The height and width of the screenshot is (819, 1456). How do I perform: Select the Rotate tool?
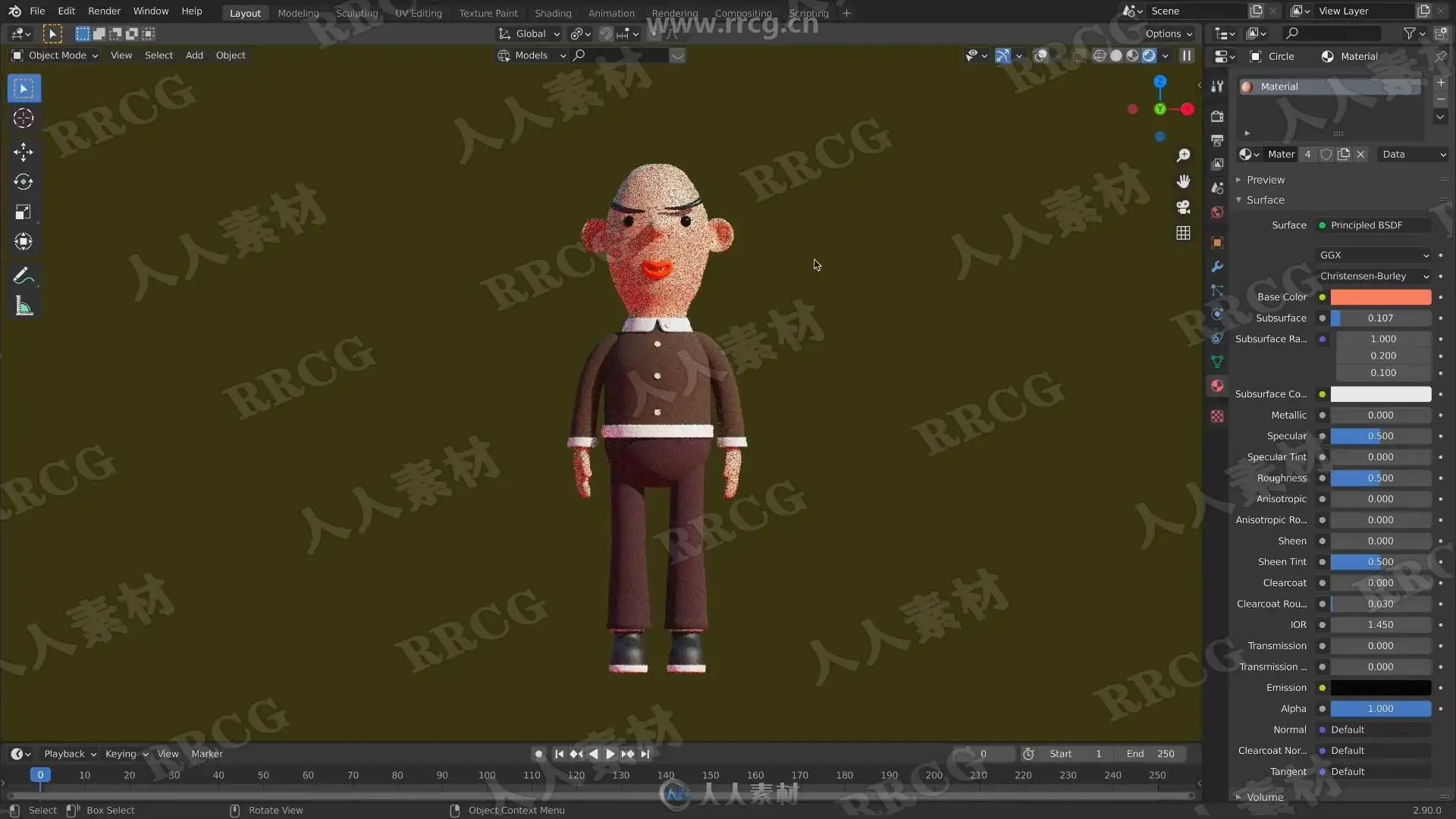pos(23,182)
